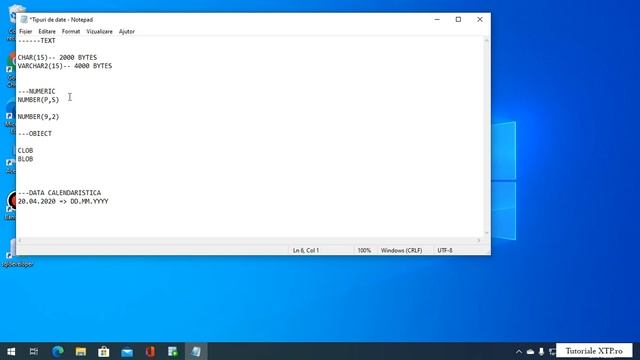Click the horizontal scrollbar right arrow
Screen dimensions: 640x360
pos(479,240)
